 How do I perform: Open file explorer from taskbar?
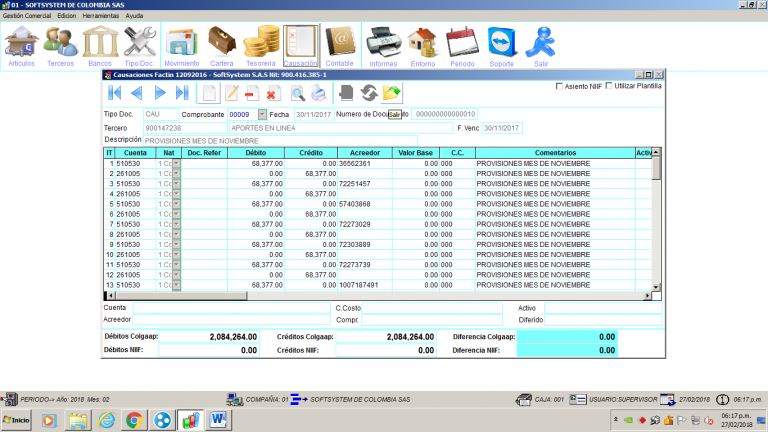coord(78,420)
